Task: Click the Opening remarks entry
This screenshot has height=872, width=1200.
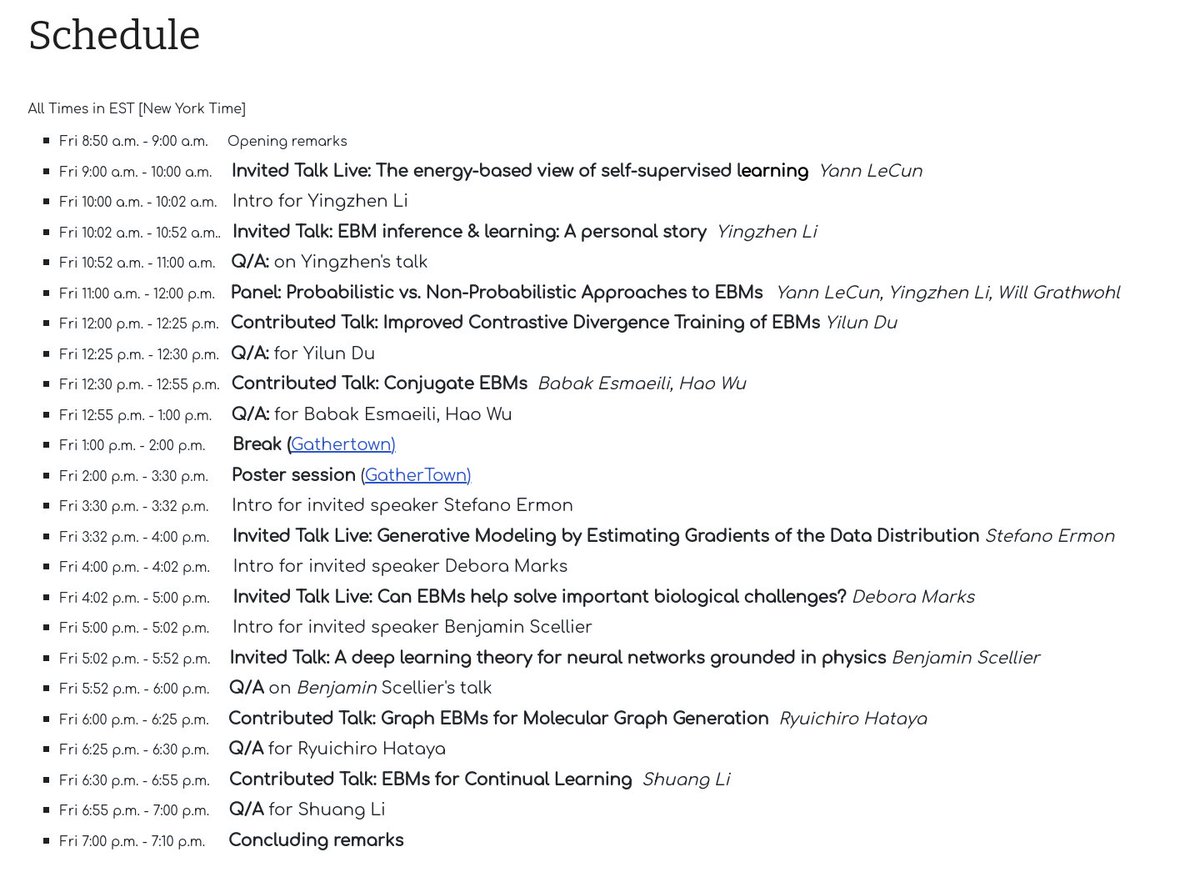Action: click(287, 141)
